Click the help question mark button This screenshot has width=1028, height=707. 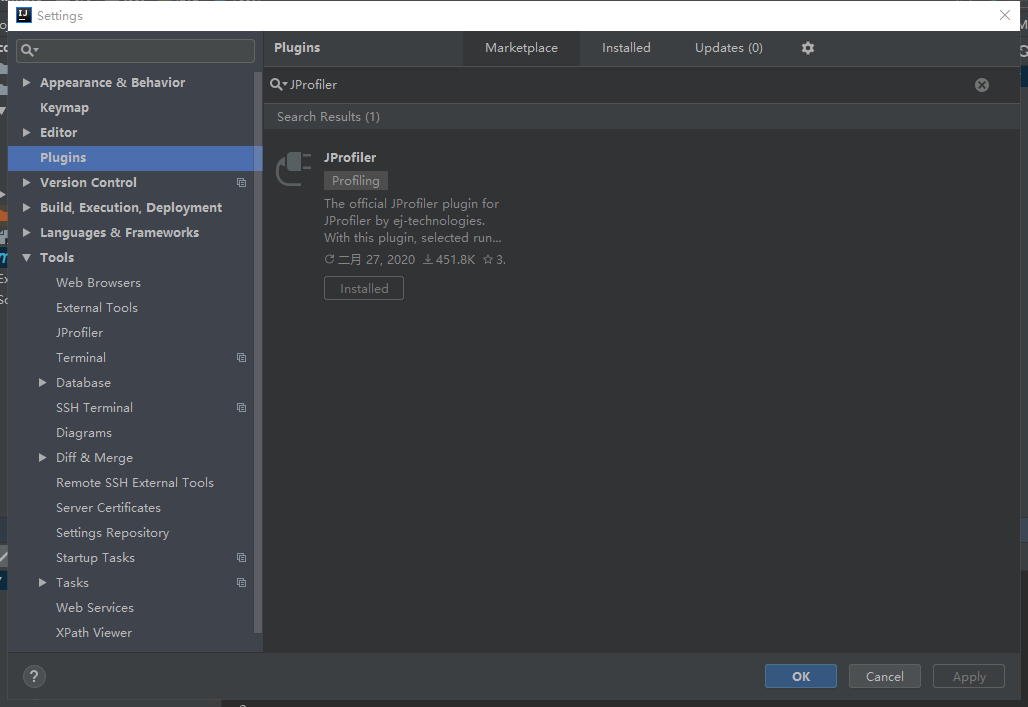[x=34, y=676]
